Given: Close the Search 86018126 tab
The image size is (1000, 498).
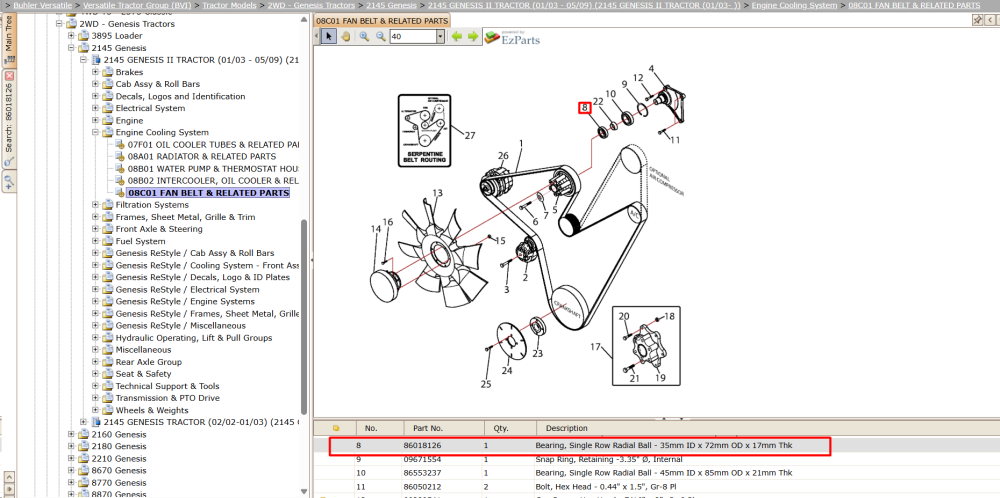Looking at the screenshot, I should point(9,75).
